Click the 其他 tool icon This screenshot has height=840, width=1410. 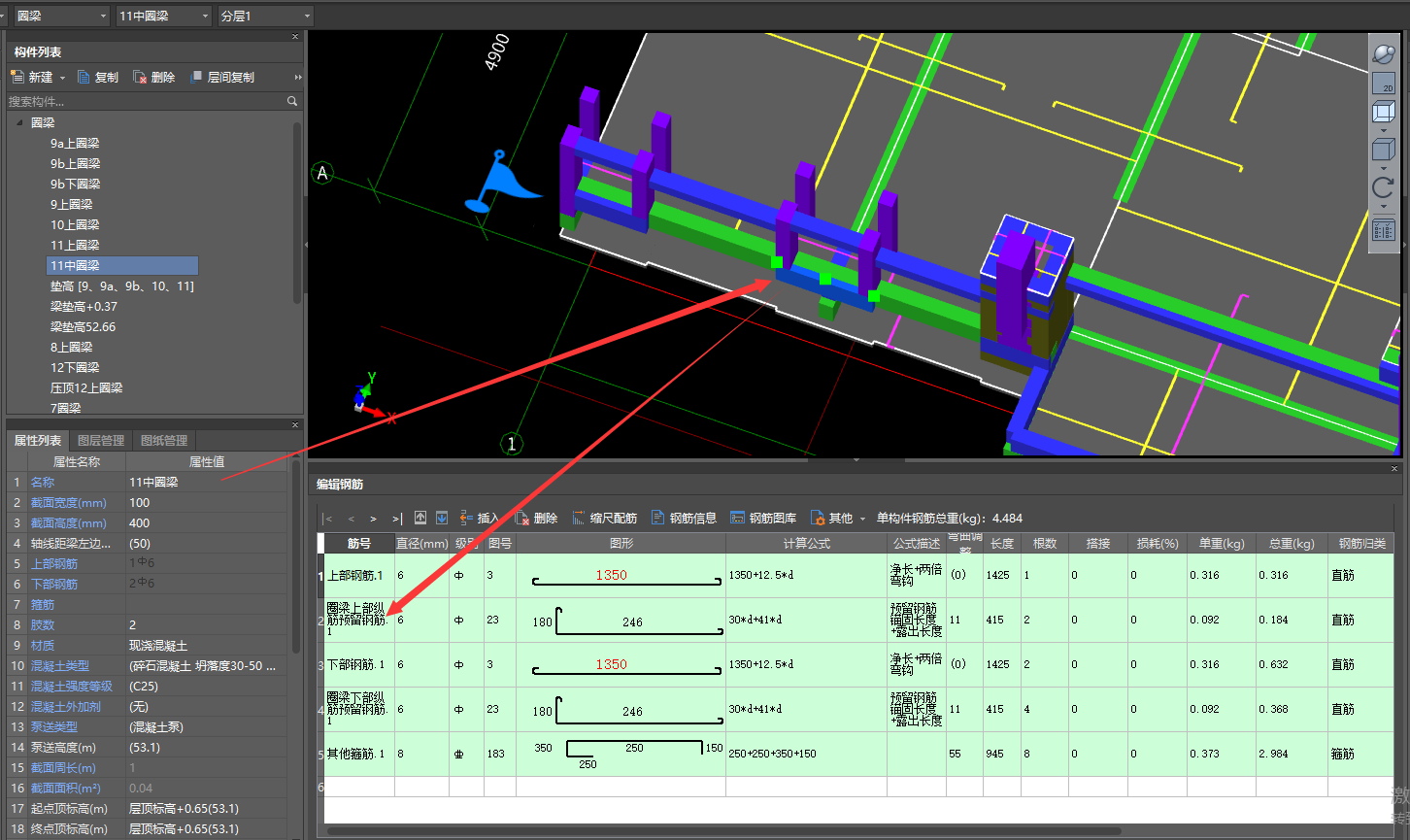[817, 519]
